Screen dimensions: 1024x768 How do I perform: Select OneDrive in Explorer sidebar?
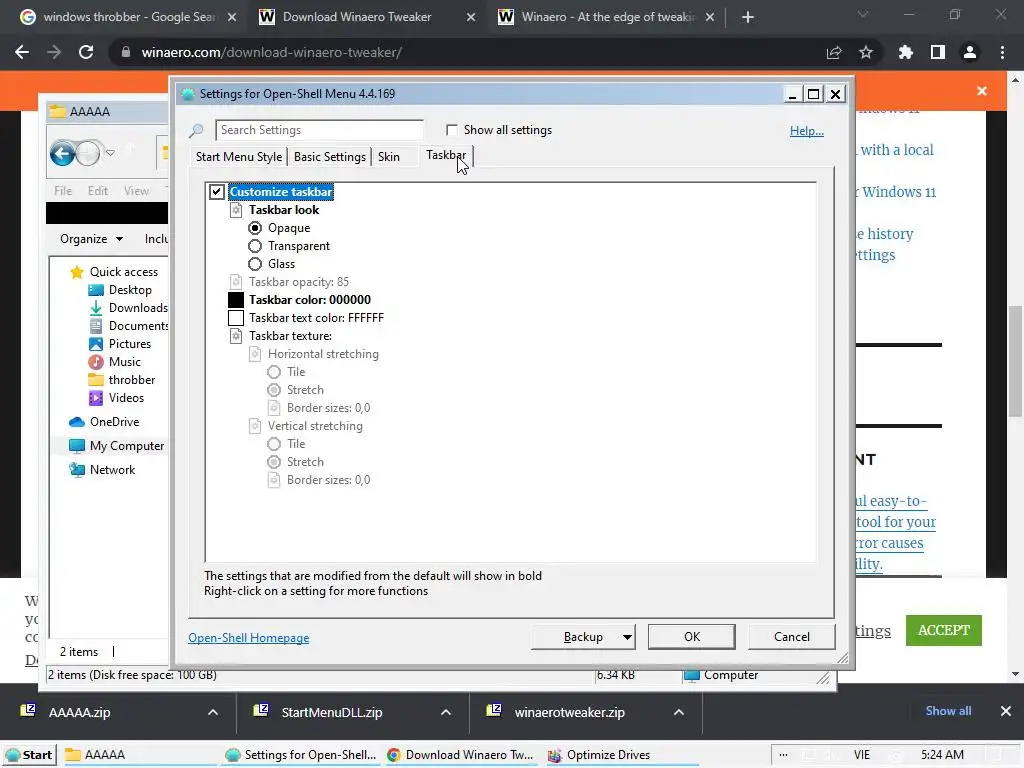pos(104,422)
